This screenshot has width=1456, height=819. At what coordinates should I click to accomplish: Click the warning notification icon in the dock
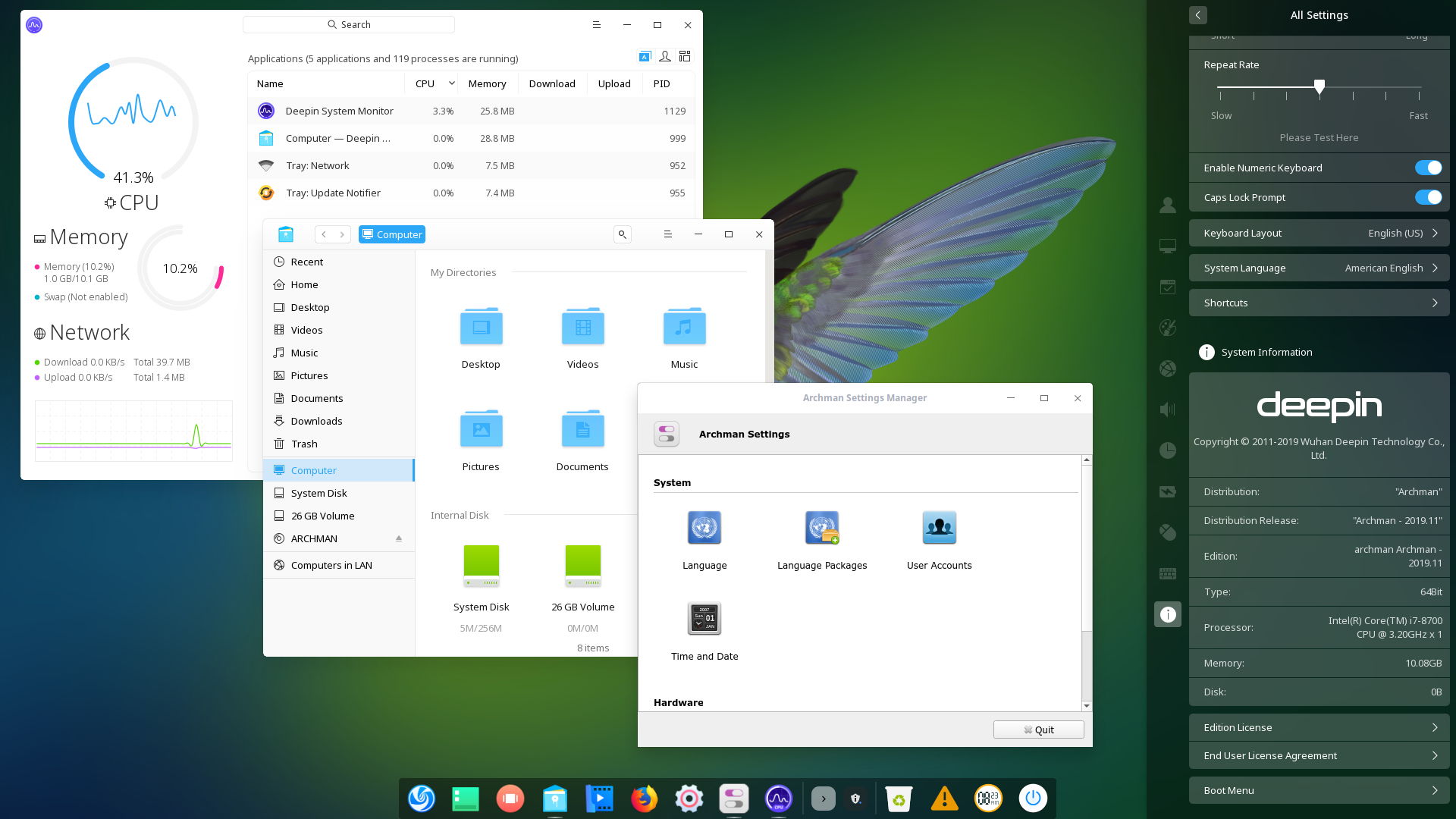(x=944, y=798)
